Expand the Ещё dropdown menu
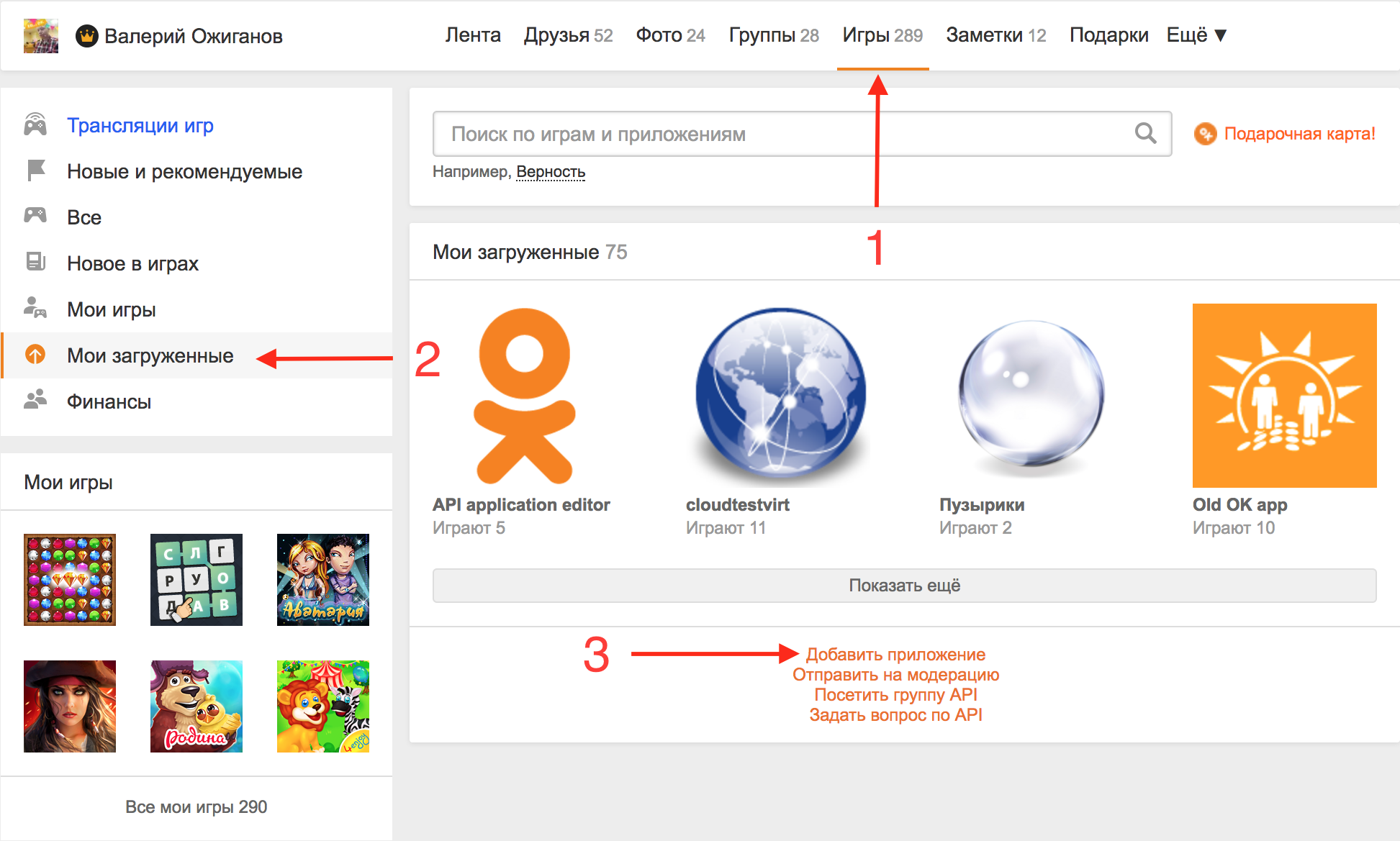Image resolution: width=1400 pixels, height=841 pixels. pos(1197,35)
